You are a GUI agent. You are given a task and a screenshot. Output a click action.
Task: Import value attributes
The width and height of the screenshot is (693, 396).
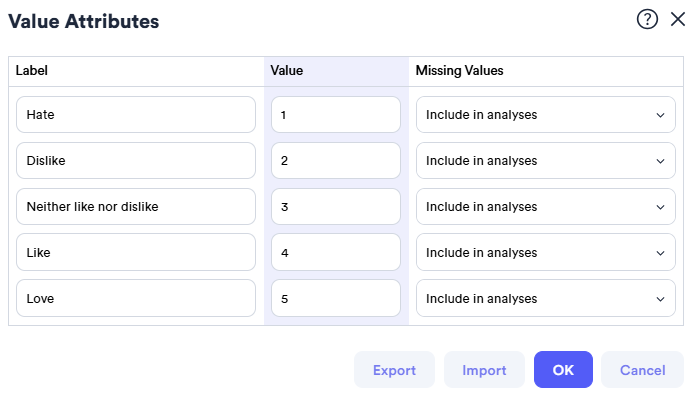click(x=484, y=370)
